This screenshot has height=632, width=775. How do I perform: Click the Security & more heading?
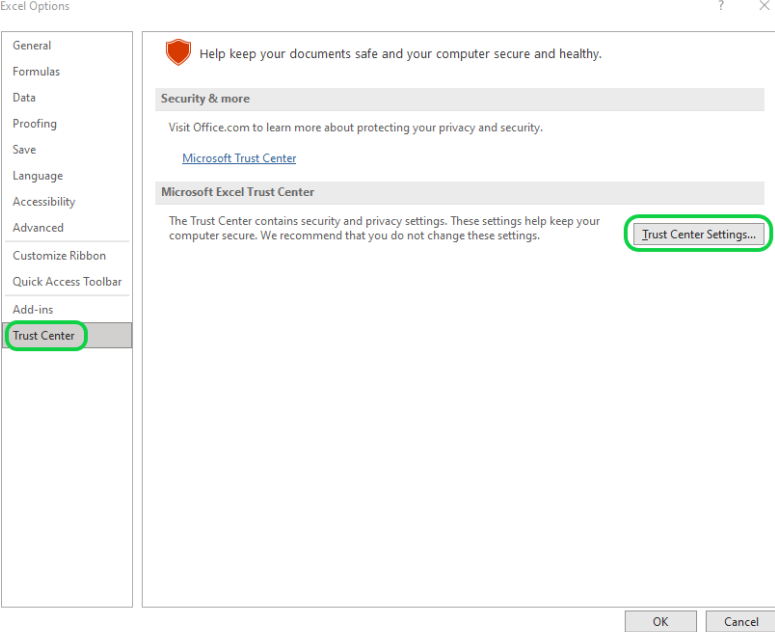(x=205, y=99)
